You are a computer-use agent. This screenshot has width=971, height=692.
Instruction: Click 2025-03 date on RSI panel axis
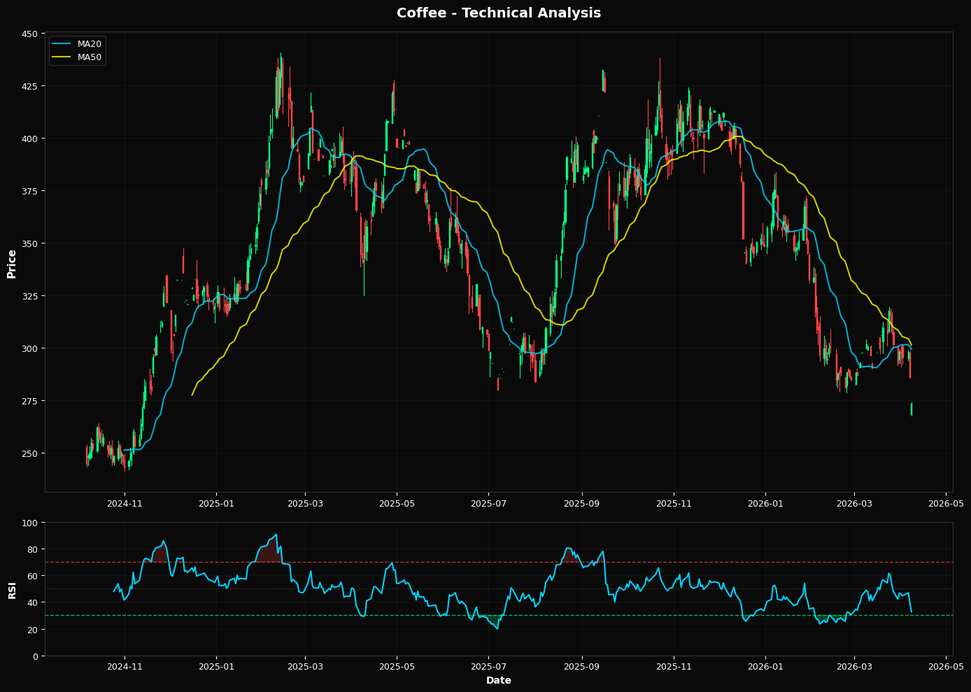point(305,667)
